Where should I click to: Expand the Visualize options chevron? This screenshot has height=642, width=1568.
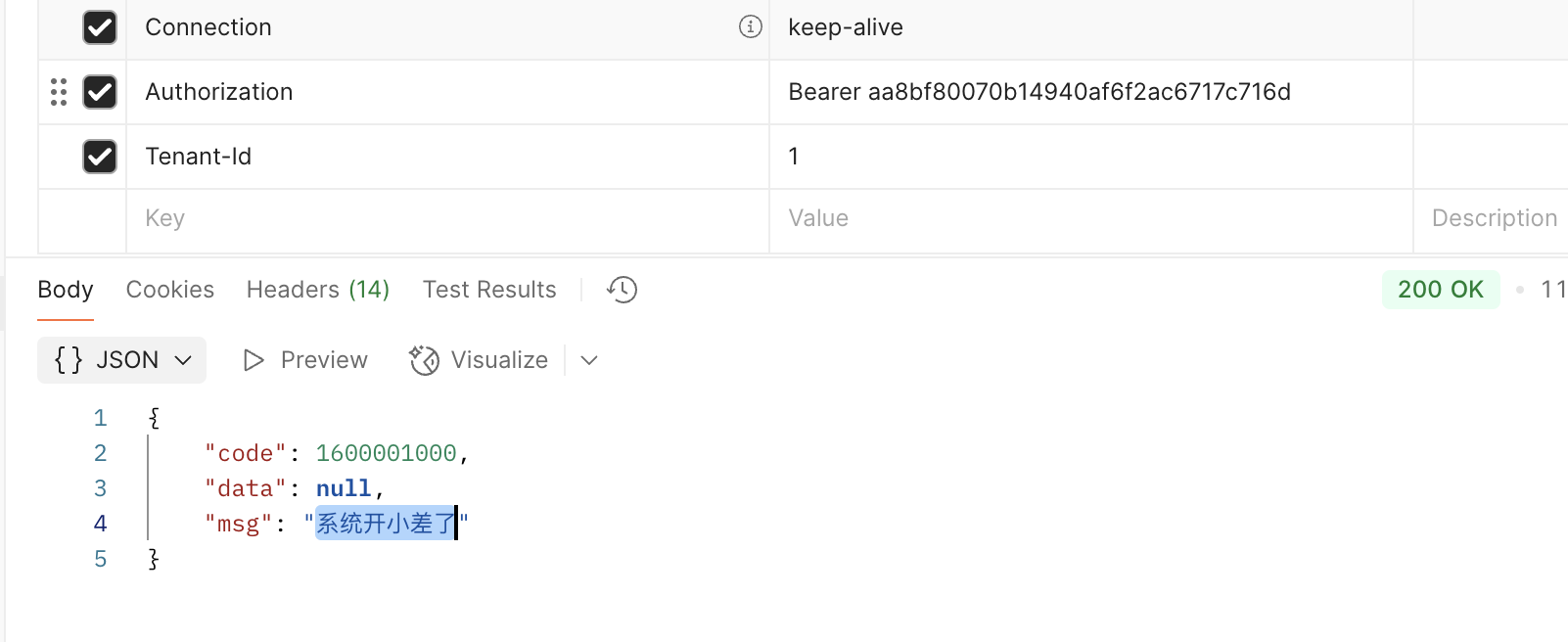click(588, 360)
